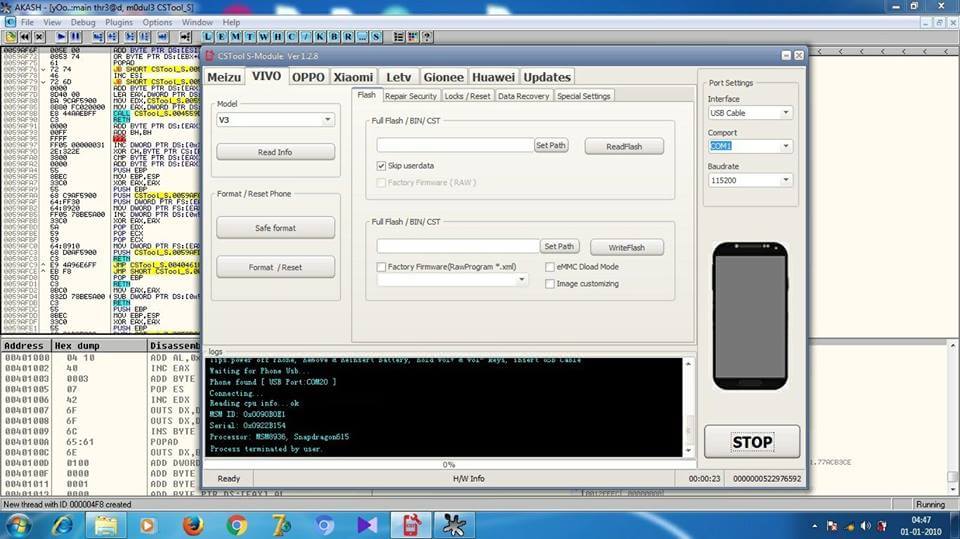Click the Go to address arrow icon

185,37
